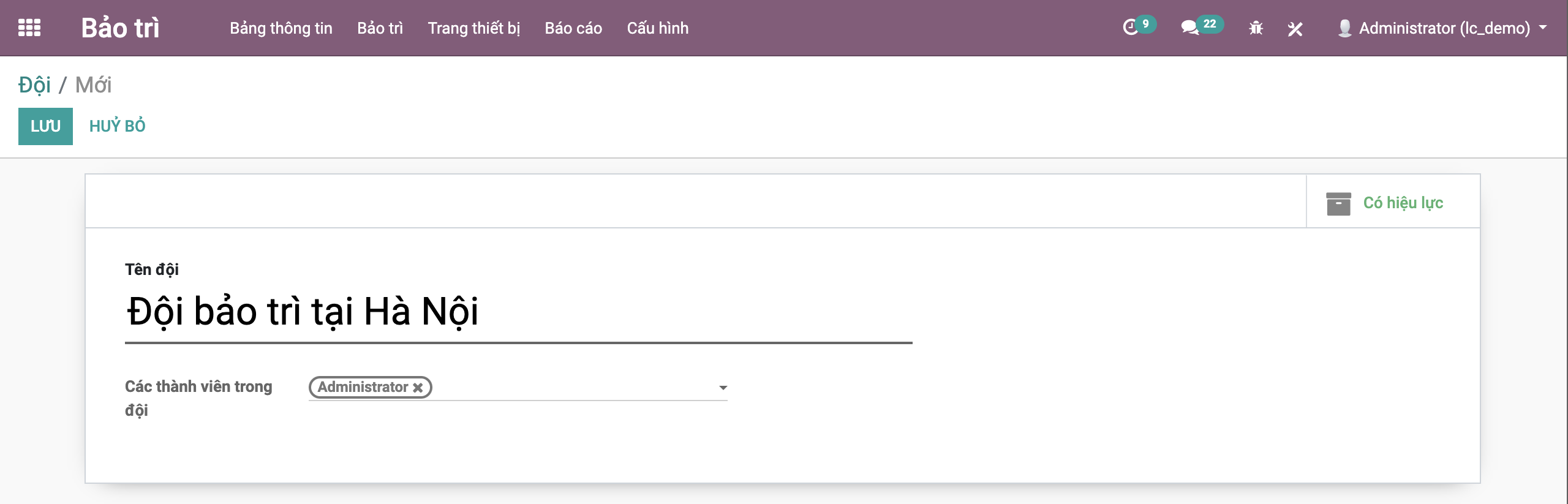Screen dimensions: 1568x504
Task: Open the conversations chat bubble icon
Action: coord(1189,28)
